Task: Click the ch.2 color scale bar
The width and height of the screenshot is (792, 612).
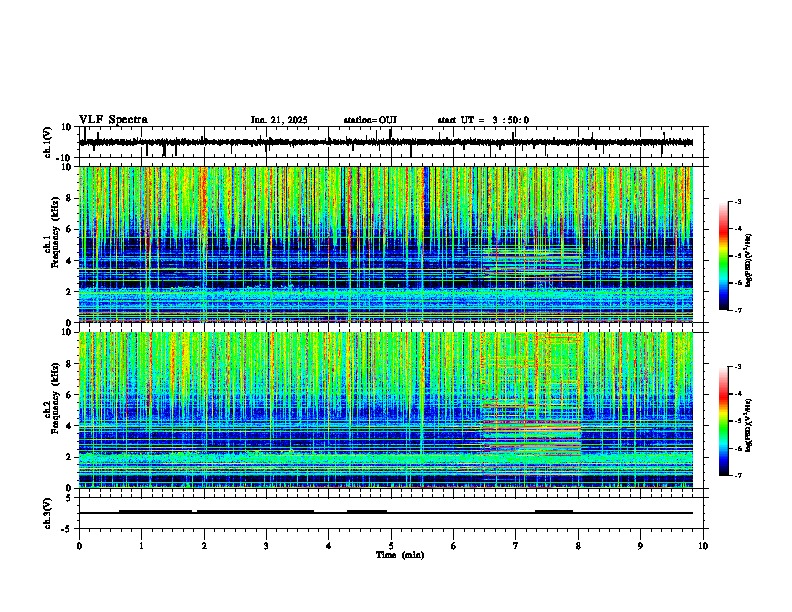Action: click(724, 421)
